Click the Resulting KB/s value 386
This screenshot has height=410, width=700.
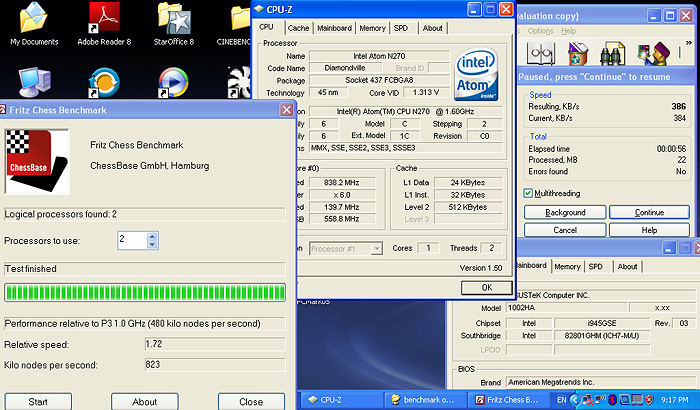[x=678, y=106]
